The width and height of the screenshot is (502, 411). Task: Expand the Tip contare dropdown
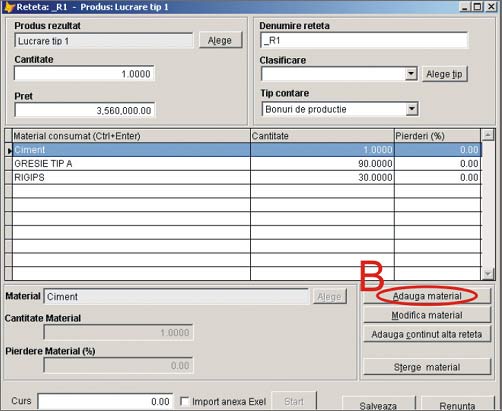click(412, 109)
